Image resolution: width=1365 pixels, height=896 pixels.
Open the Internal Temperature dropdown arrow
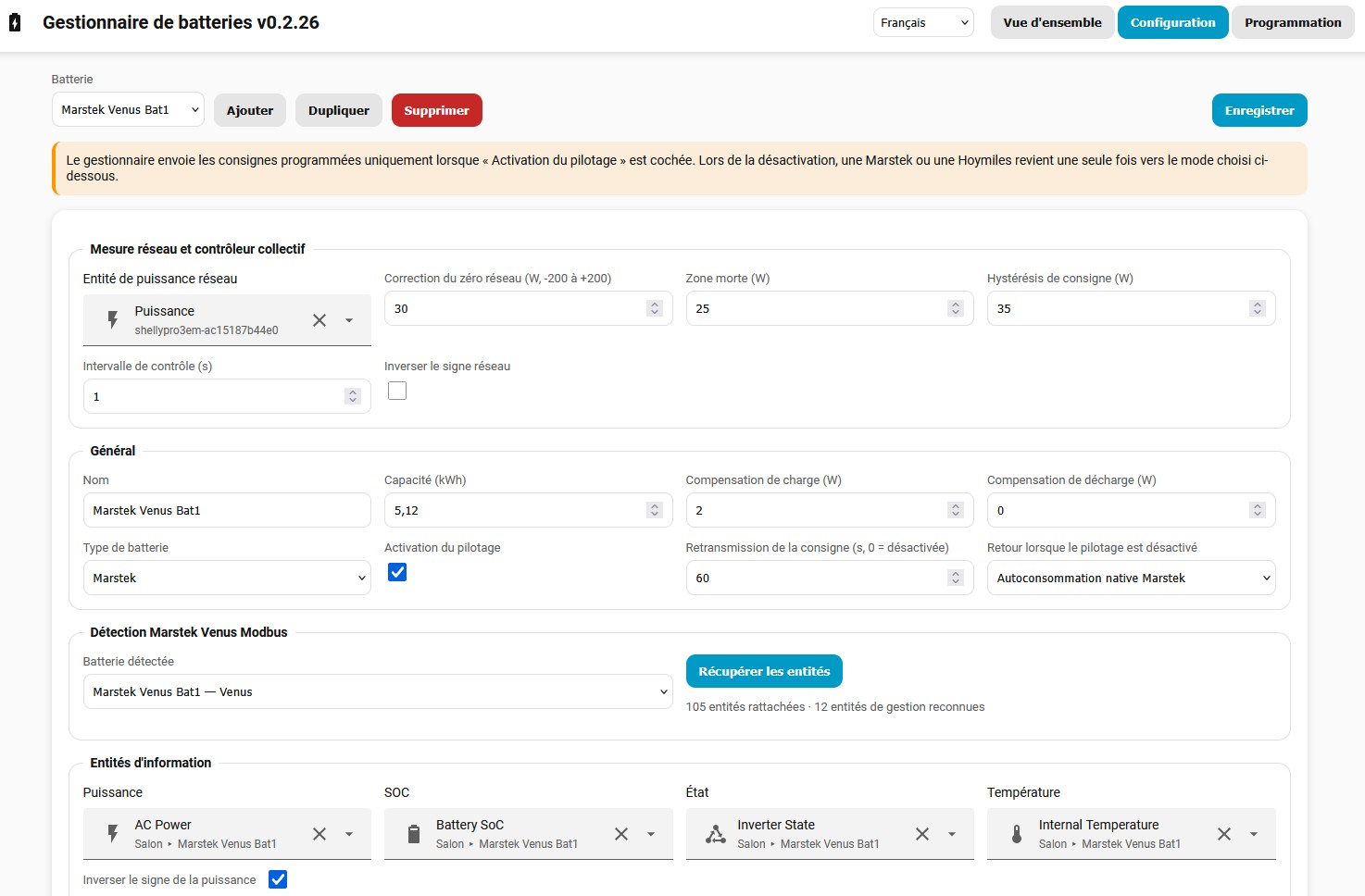pyautogui.click(x=1254, y=834)
